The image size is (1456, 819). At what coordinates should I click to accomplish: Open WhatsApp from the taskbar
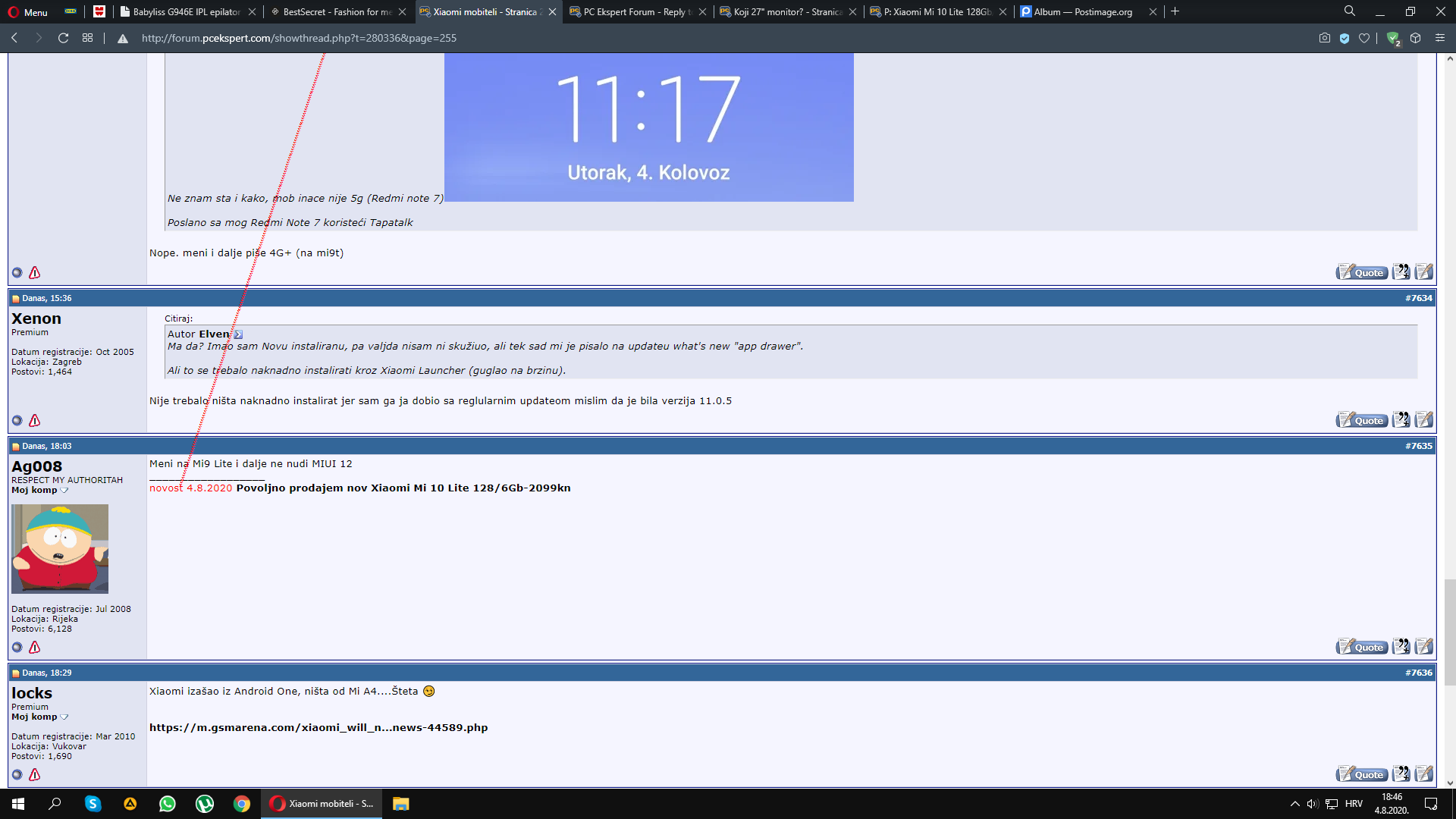tap(167, 804)
